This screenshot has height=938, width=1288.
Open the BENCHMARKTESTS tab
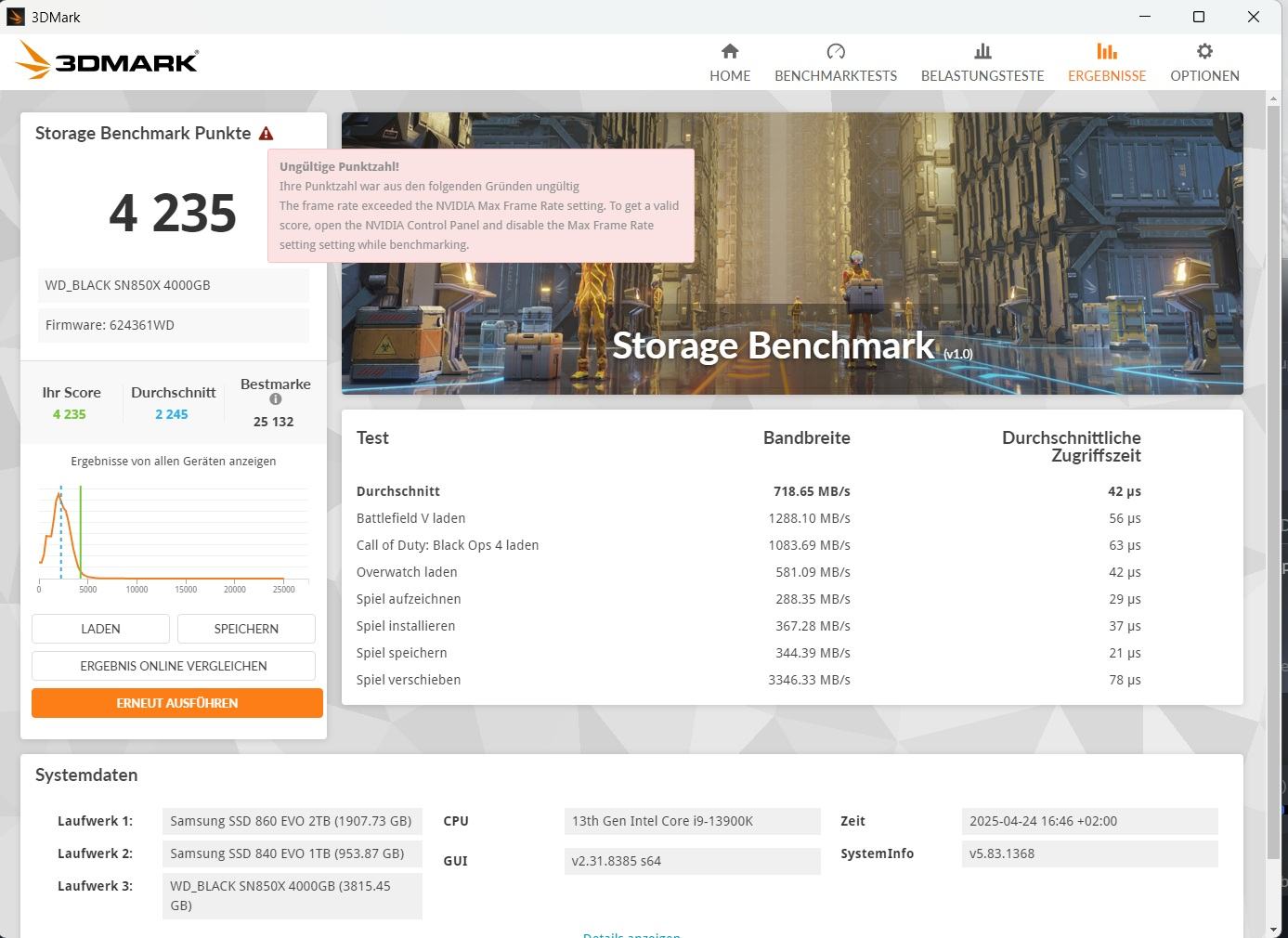[836, 63]
